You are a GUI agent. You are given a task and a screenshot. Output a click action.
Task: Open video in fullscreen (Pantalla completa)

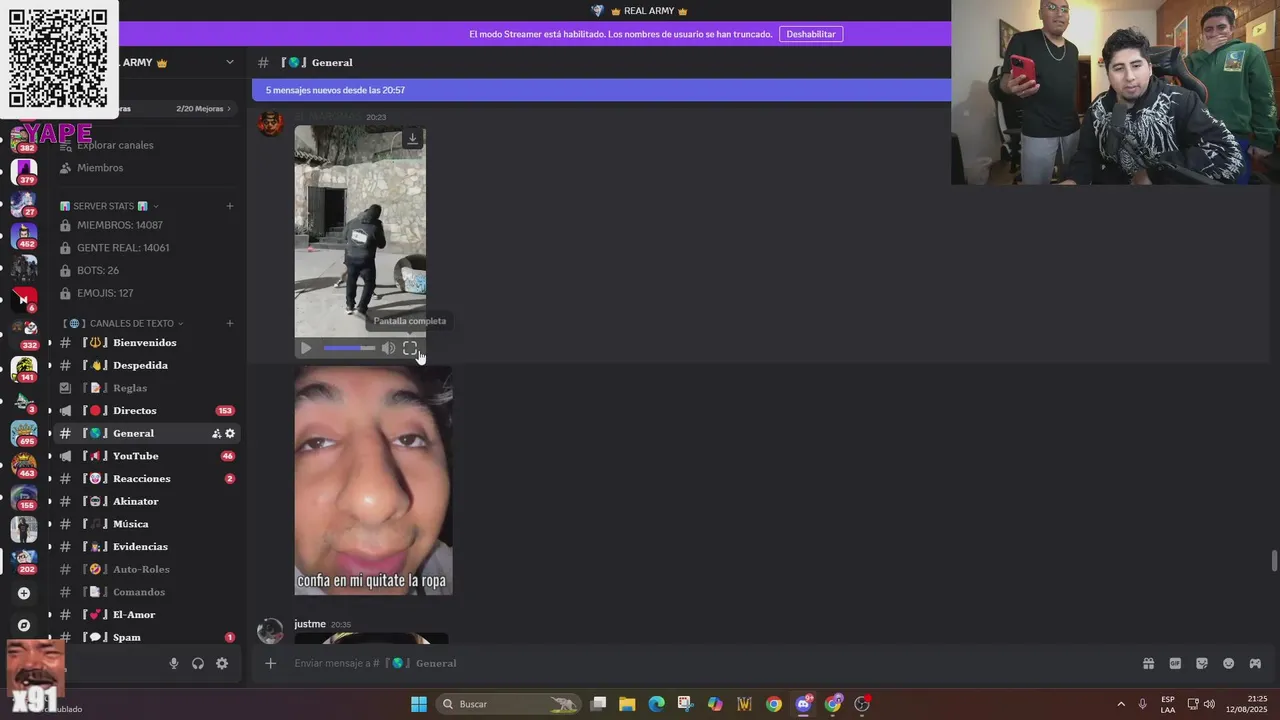(x=410, y=348)
